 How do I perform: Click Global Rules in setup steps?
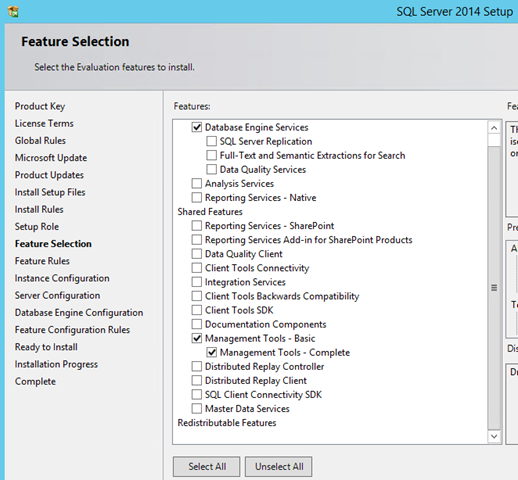click(x=40, y=141)
